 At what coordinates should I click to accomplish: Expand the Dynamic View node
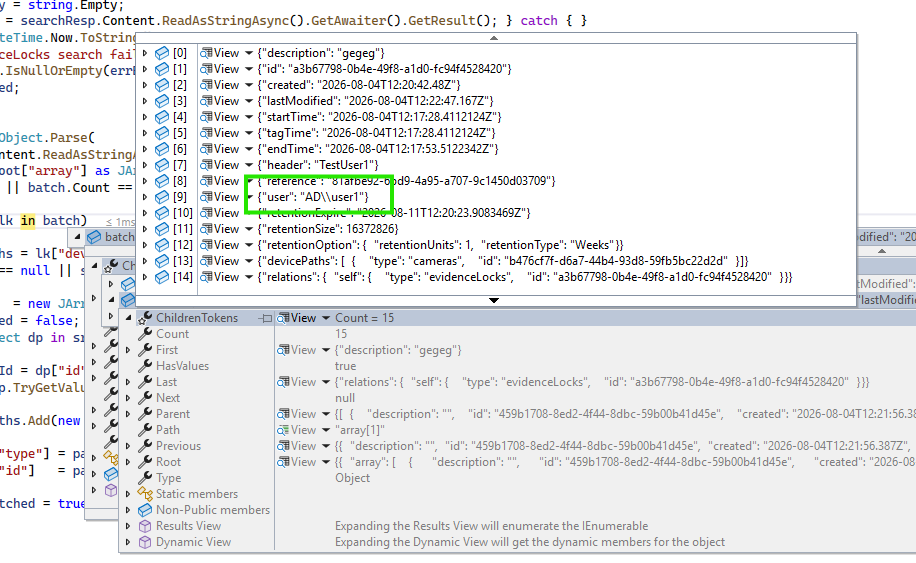129,542
